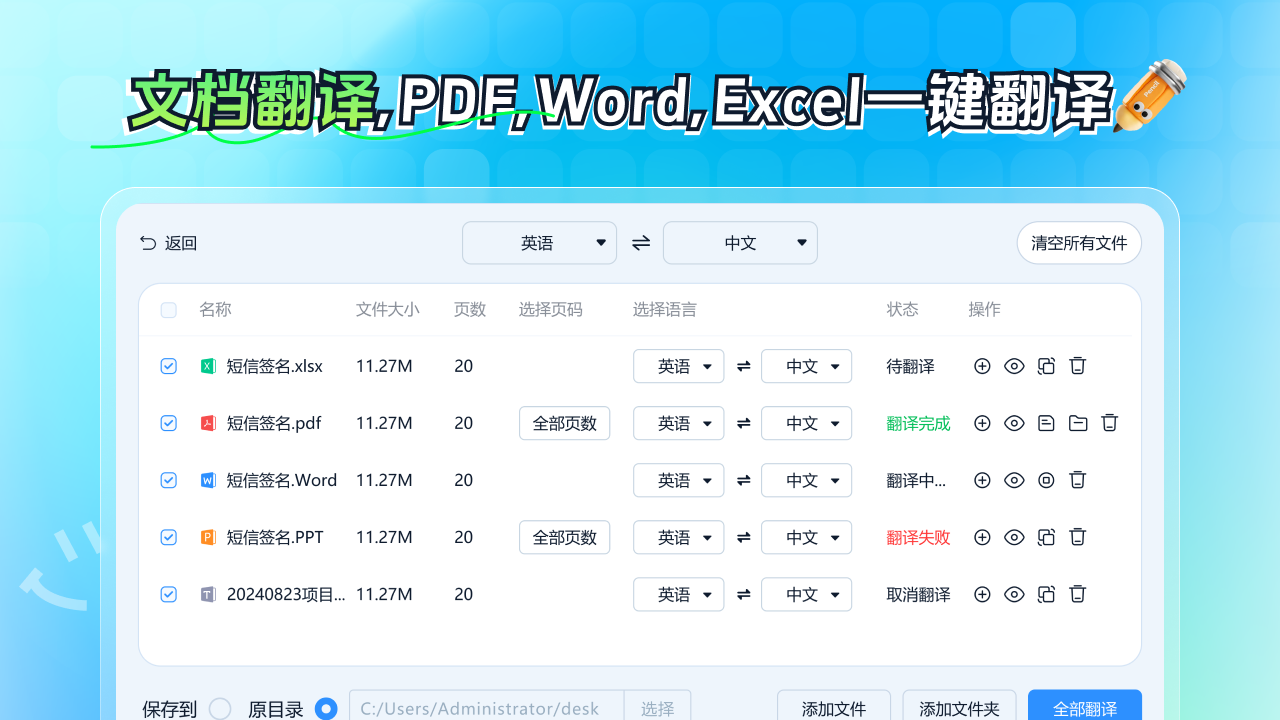Click swap arrows on the 短信签名.pdf row
The width and height of the screenshot is (1280, 720).
click(743, 423)
